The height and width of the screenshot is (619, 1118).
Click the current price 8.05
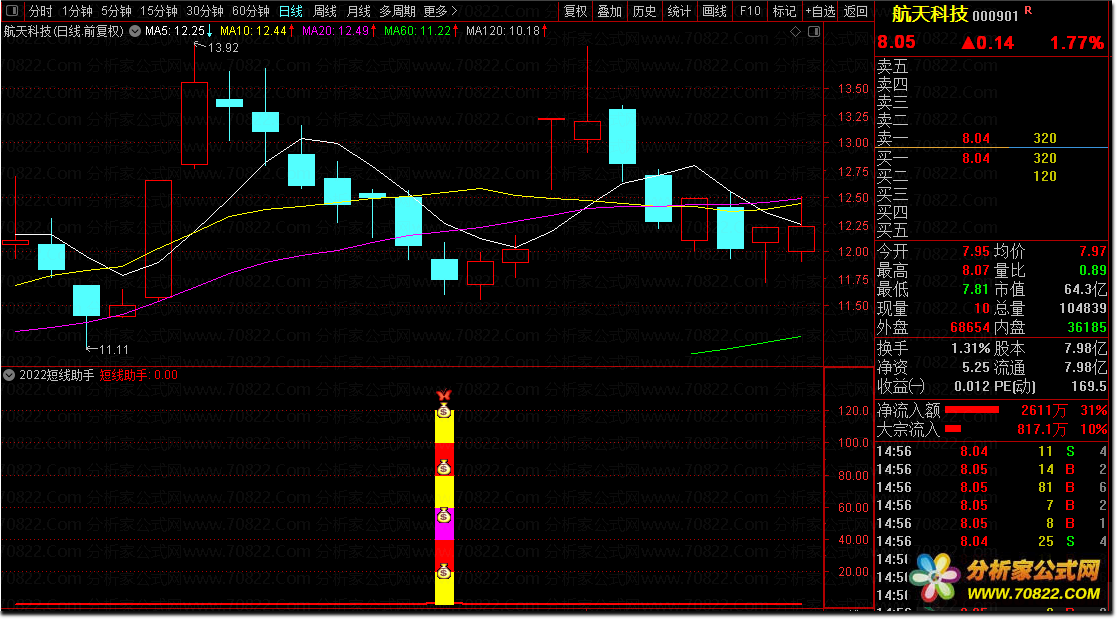pos(896,42)
